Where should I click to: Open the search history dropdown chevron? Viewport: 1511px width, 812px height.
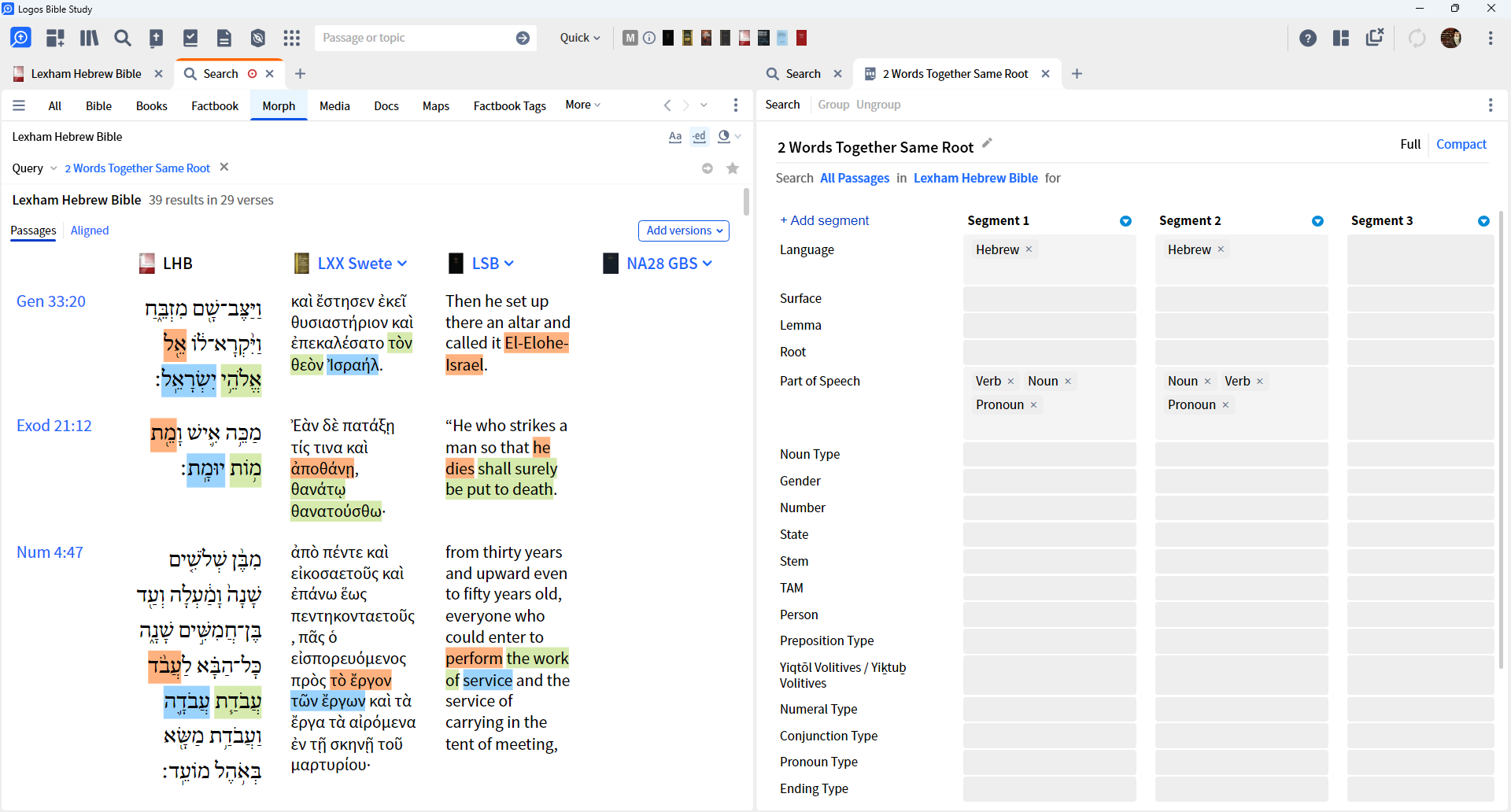(704, 105)
